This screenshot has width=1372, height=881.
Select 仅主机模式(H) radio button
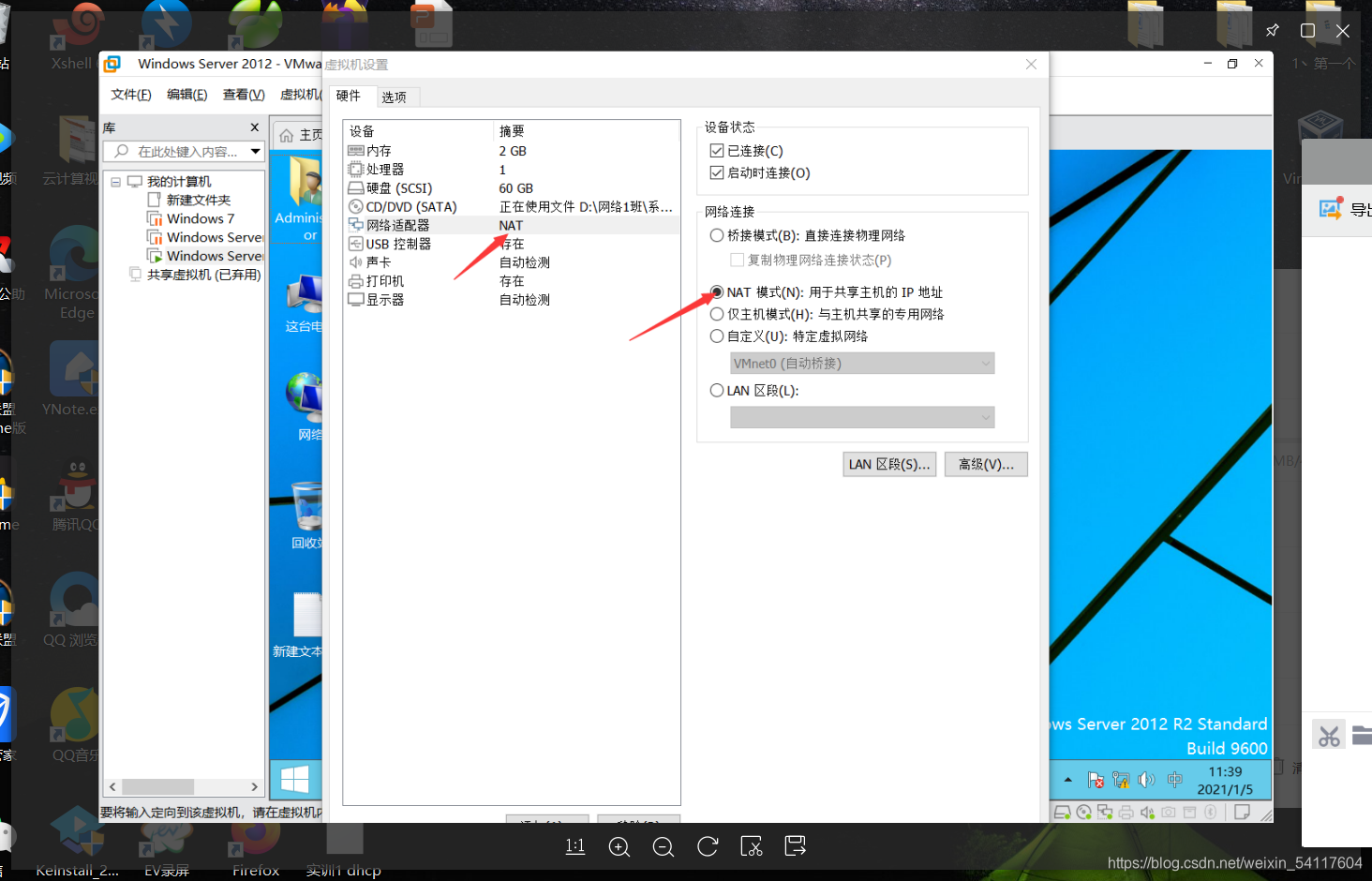click(x=717, y=314)
